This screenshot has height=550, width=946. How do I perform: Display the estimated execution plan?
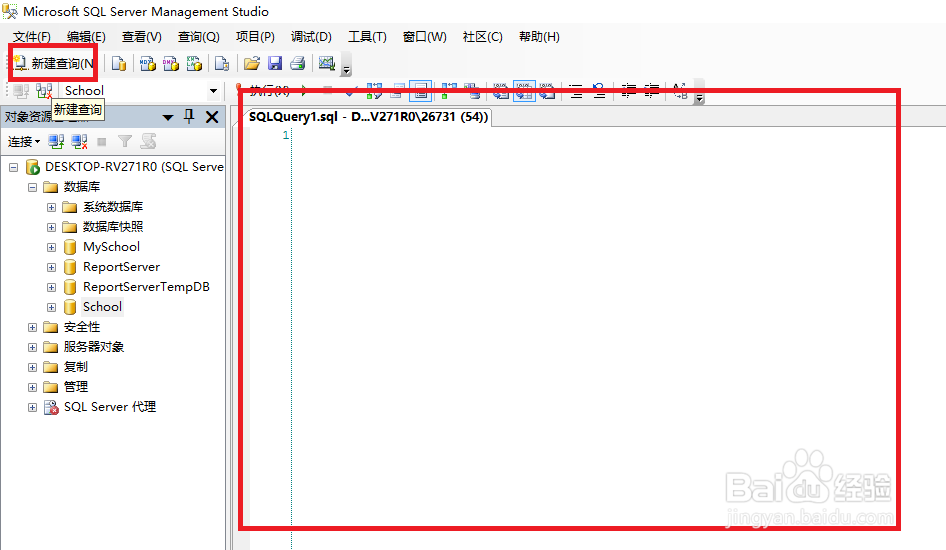(x=374, y=91)
